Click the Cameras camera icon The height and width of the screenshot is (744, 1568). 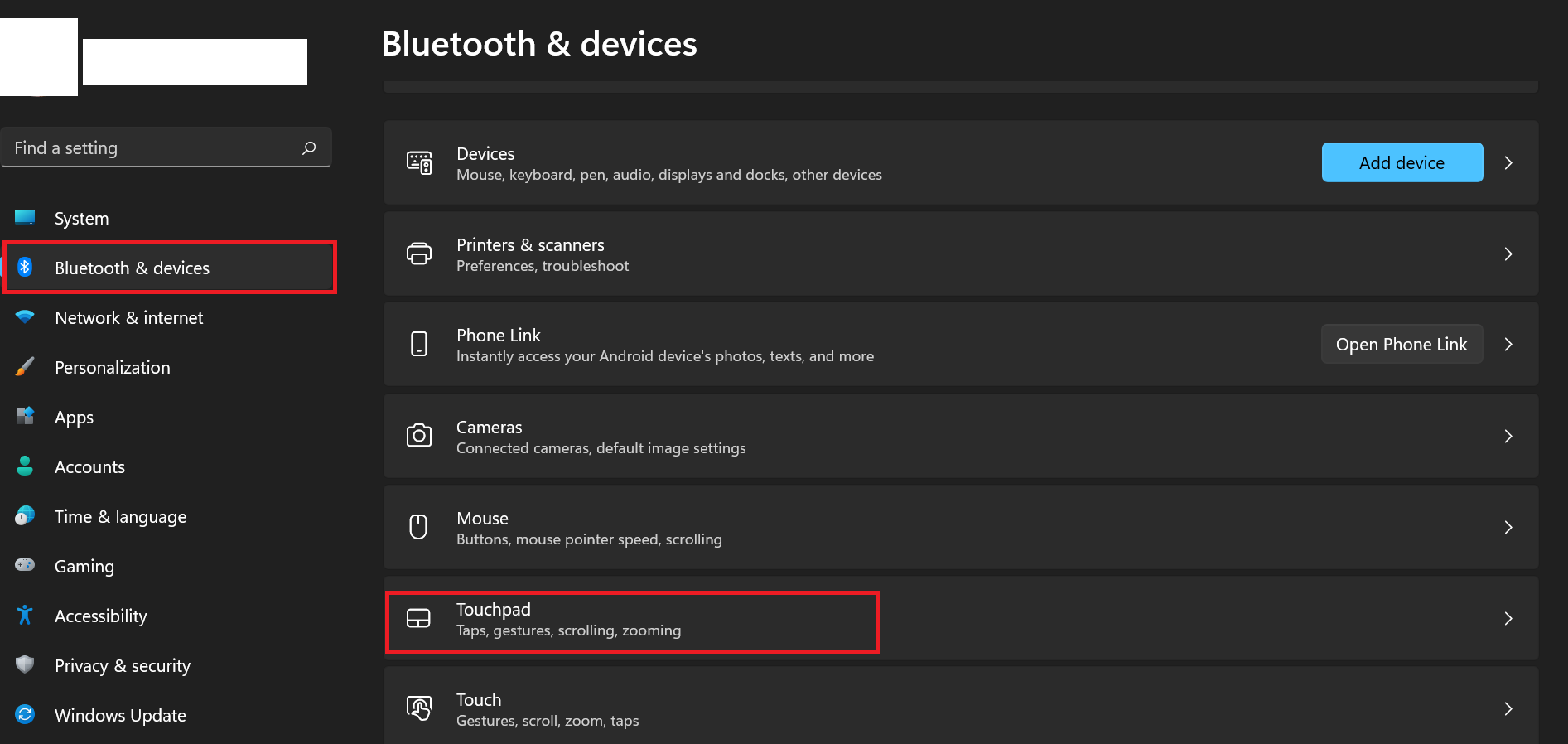click(x=419, y=436)
